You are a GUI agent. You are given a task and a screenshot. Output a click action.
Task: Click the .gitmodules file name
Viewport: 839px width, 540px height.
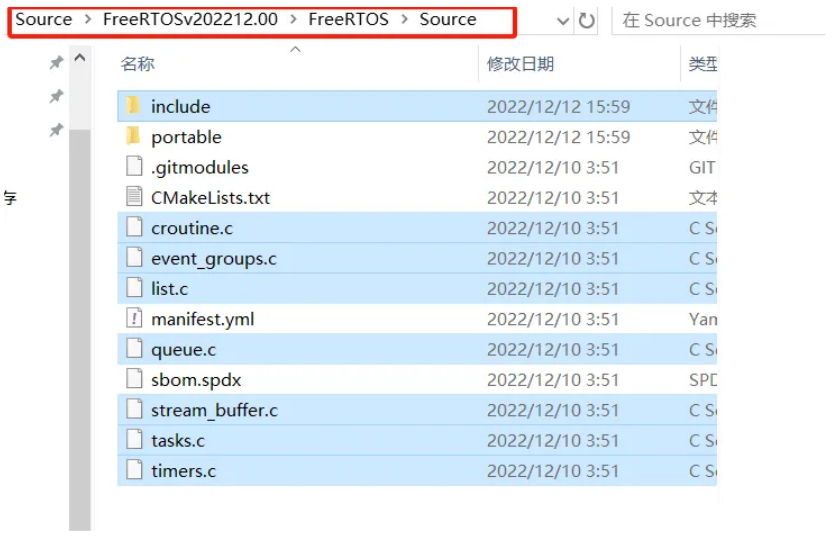point(200,168)
